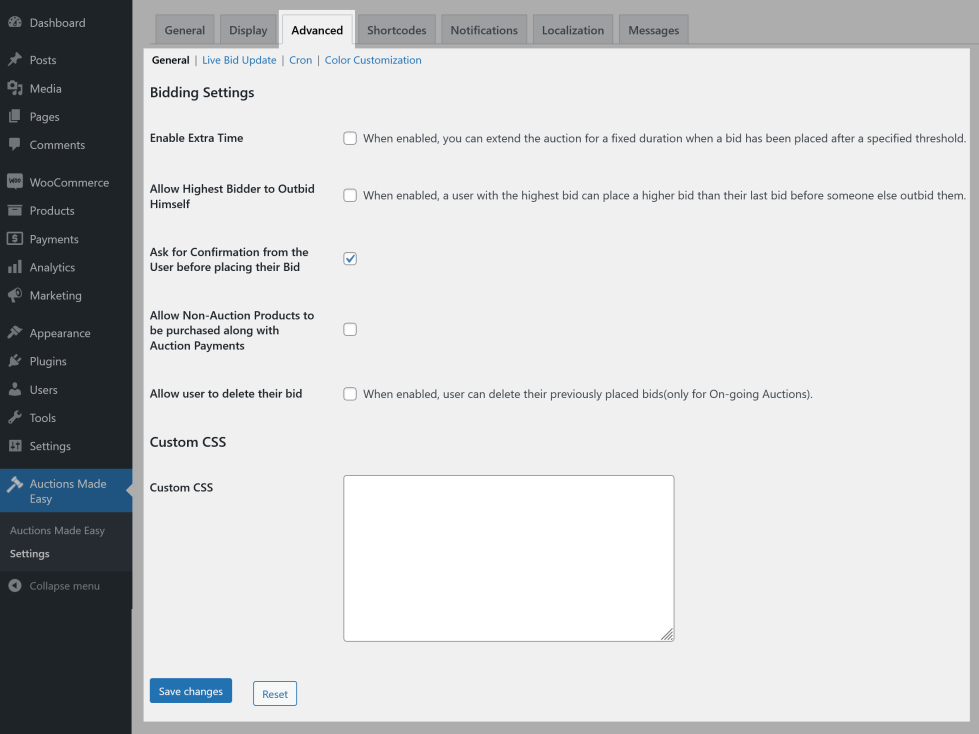Select the Advanced tab
The height and width of the screenshot is (734, 979).
pos(317,30)
